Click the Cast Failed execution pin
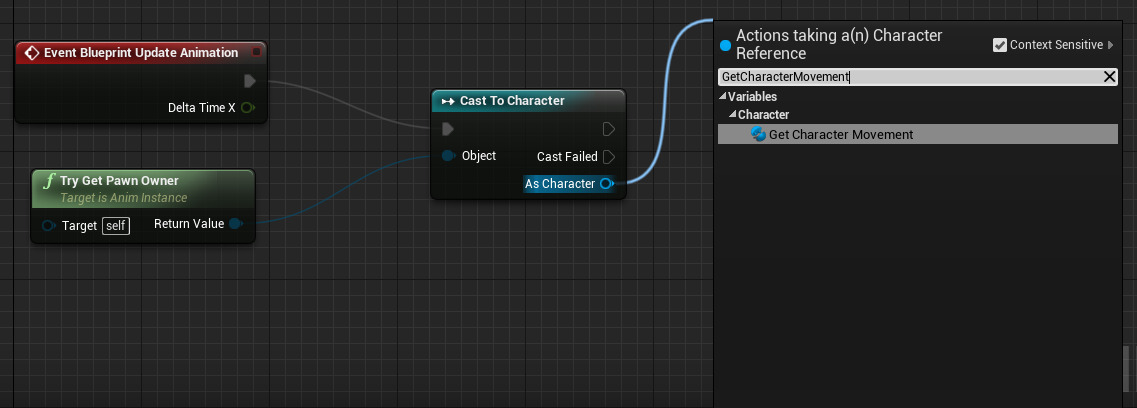The width and height of the screenshot is (1137, 408). point(609,157)
